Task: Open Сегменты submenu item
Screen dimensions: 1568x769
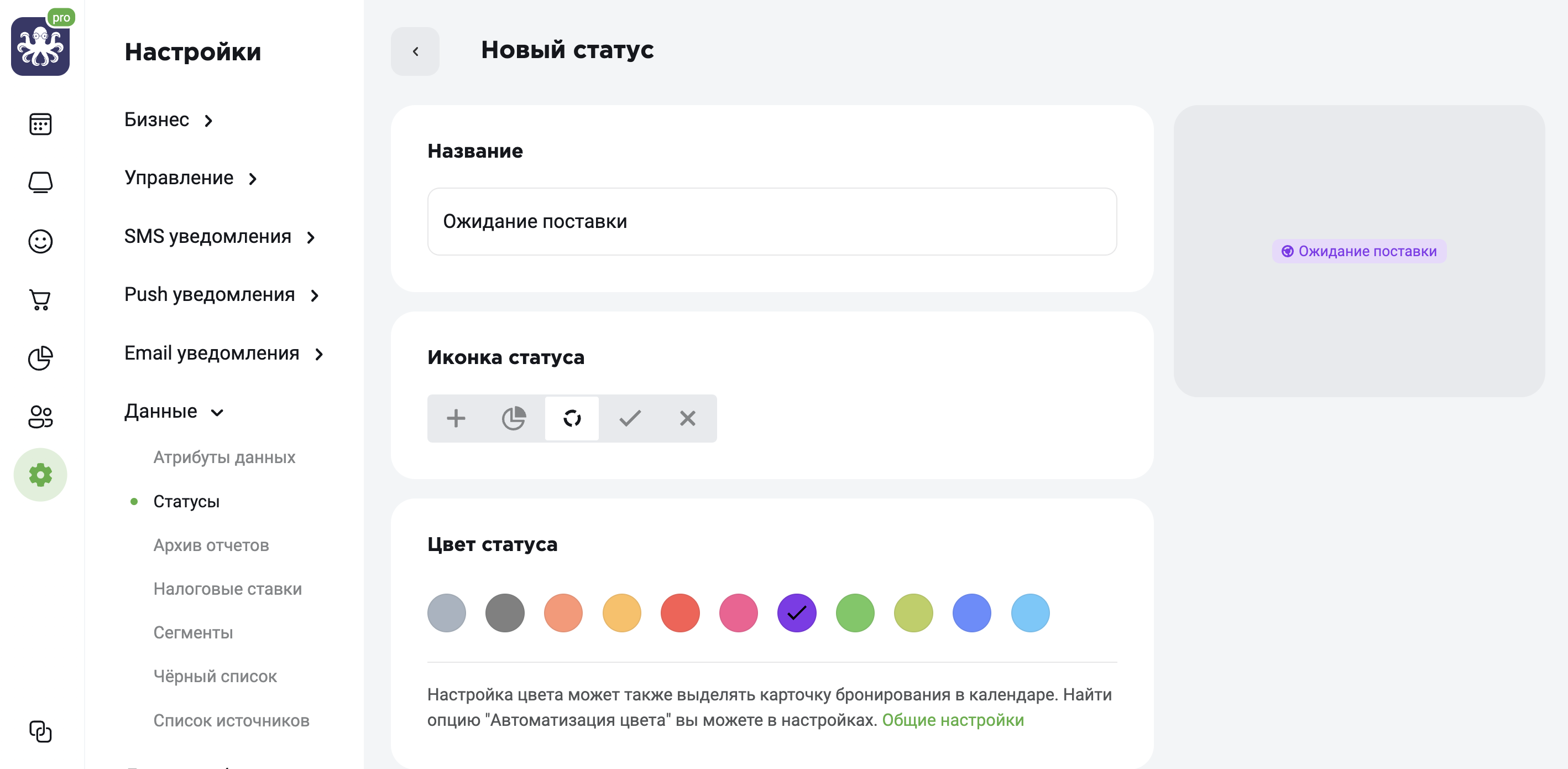Action: point(193,632)
